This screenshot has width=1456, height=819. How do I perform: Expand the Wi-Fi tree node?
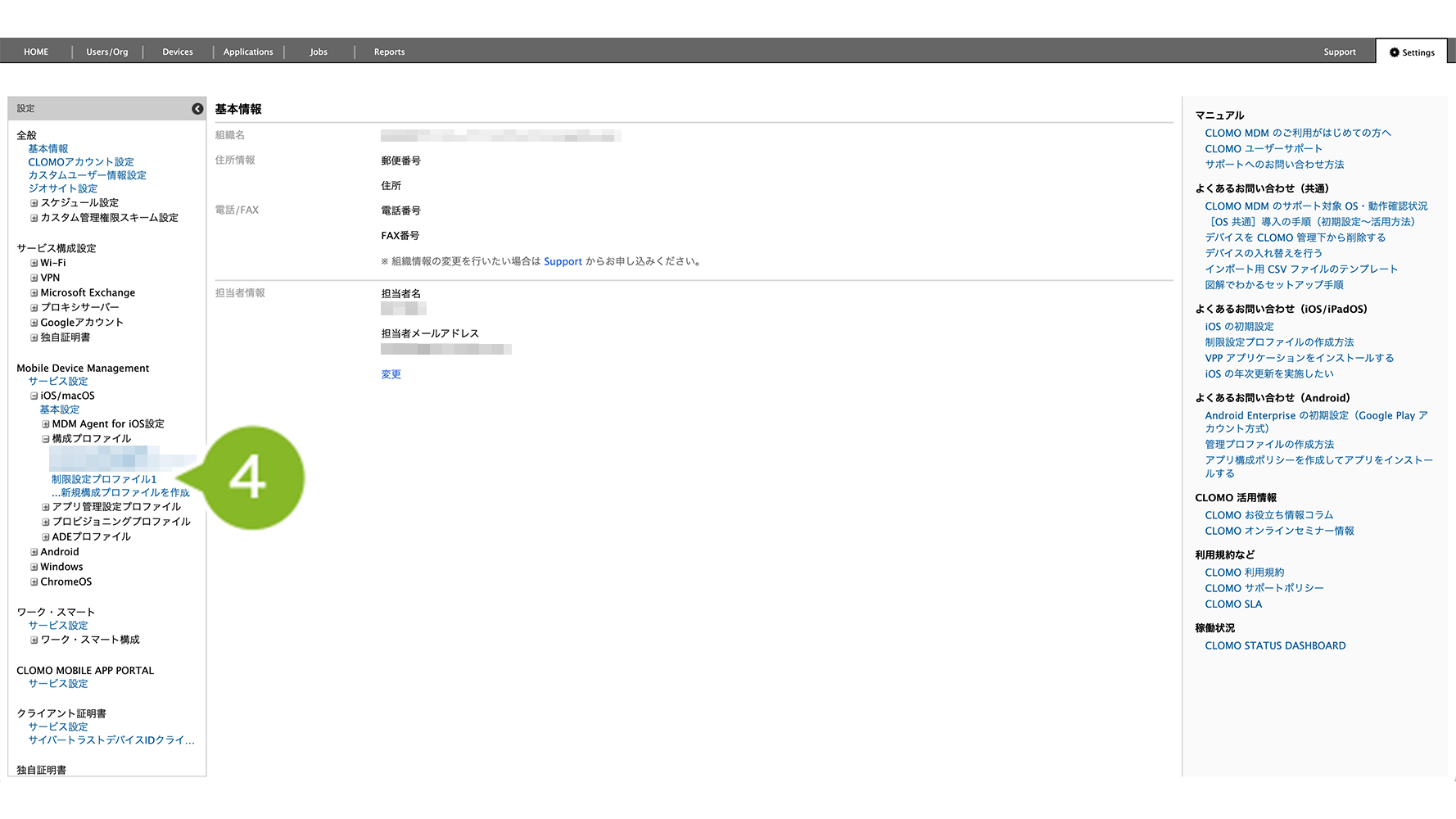click(x=34, y=264)
